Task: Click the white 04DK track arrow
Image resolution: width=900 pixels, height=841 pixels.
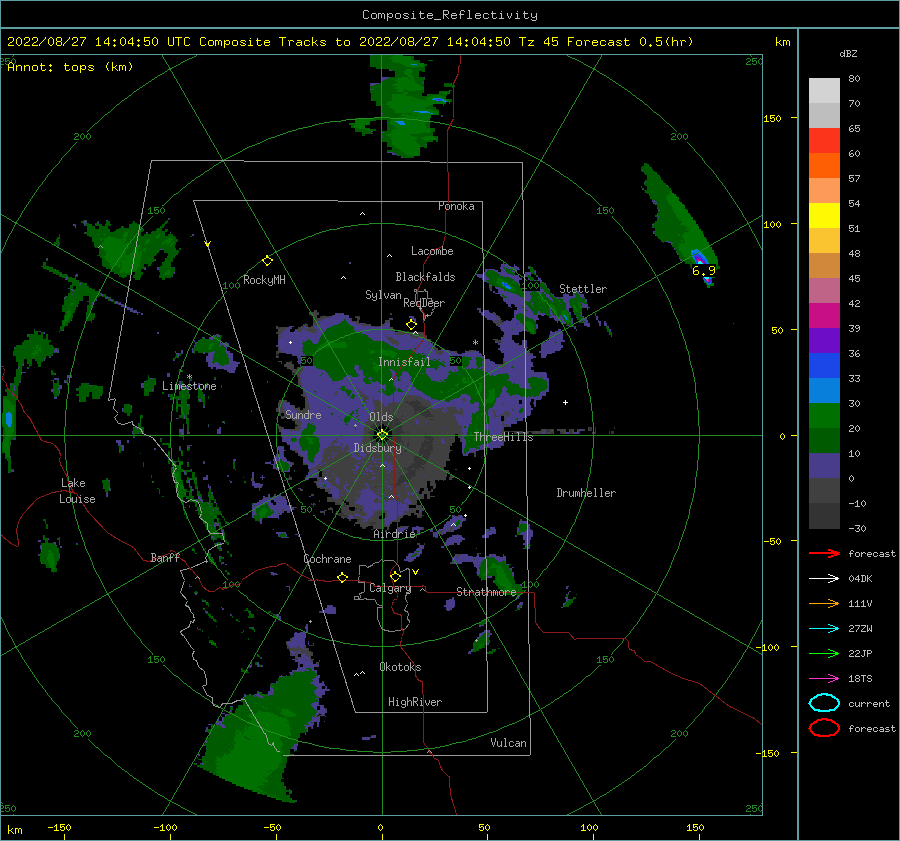Action: point(824,579)
